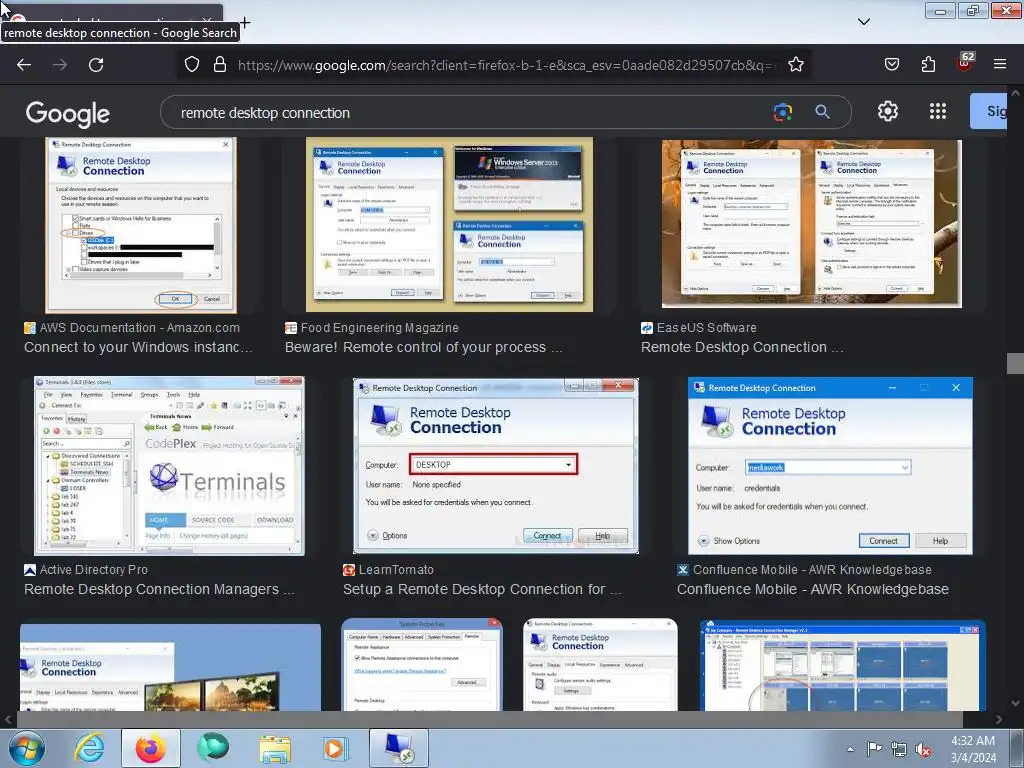The width and height of the screenshot is (1024, 768).
Task: Open the Extensions puzzle icon
Action: 928,65
